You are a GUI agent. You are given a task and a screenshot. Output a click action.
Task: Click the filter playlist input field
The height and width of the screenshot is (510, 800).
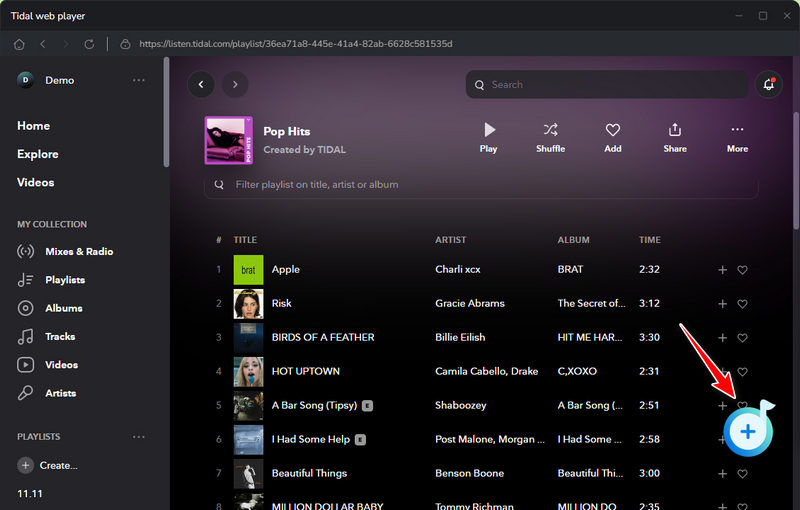tap(481, 185)
